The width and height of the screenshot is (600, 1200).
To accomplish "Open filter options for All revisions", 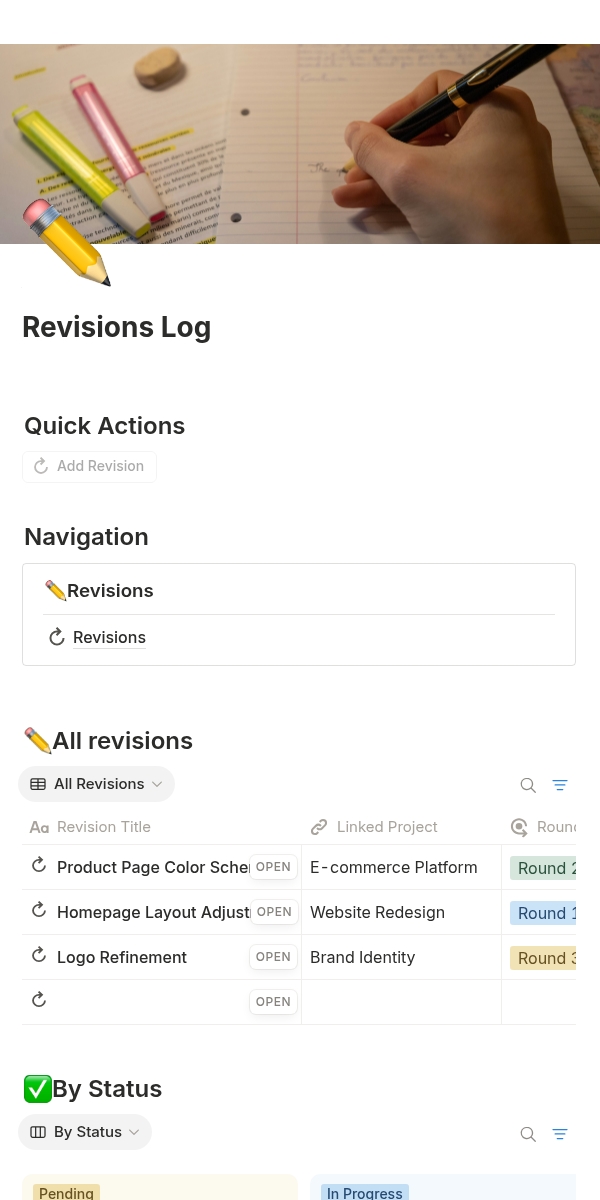I will pyautogui.click(x=560, y=786).
